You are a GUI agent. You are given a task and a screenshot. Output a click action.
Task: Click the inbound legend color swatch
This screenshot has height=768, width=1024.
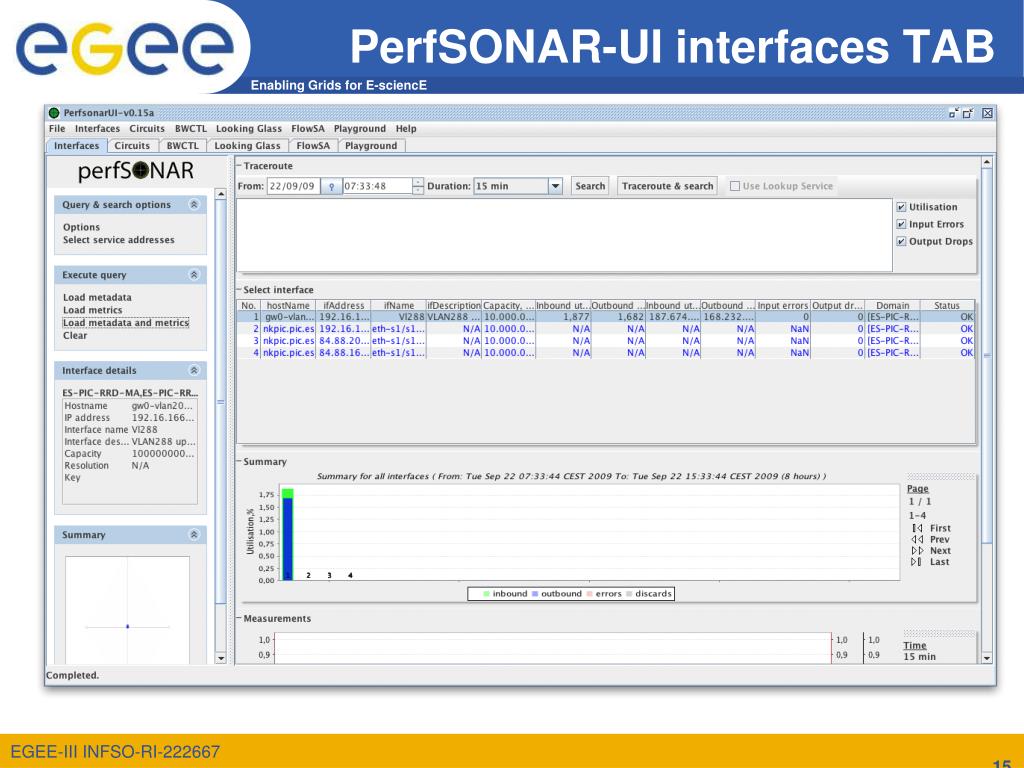486,594
